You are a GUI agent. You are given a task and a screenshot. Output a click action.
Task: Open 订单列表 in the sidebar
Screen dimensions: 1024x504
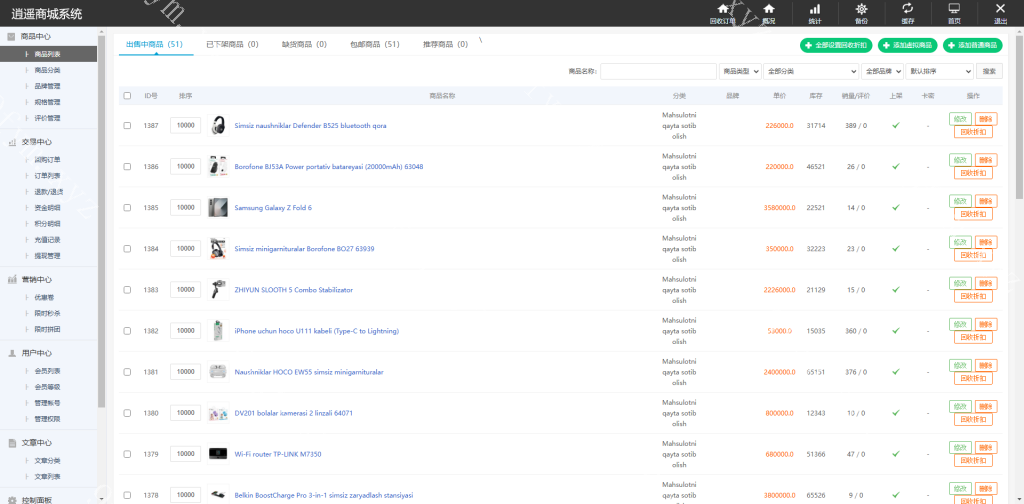48,176
